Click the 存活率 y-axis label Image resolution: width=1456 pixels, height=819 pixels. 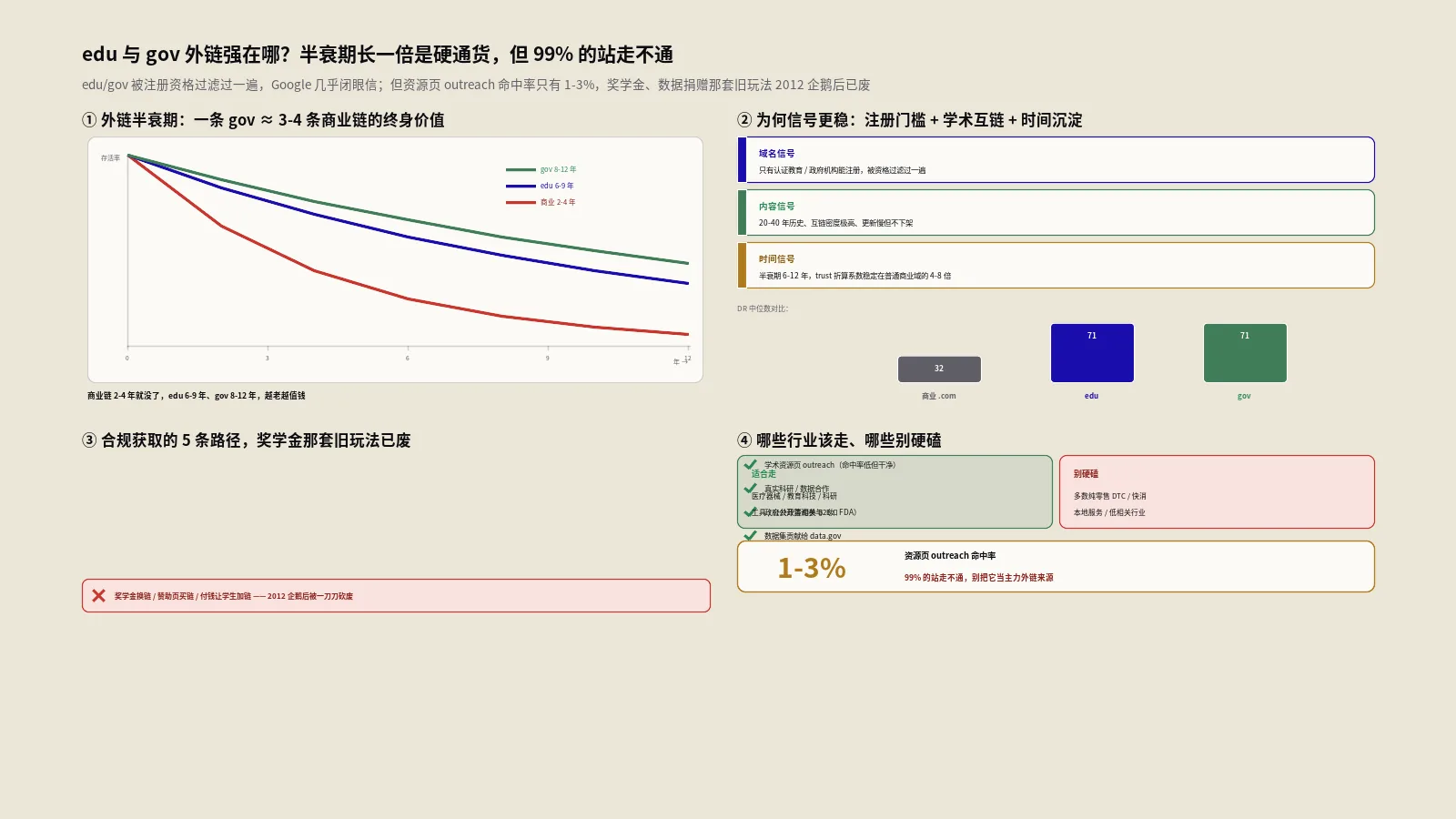click(x=110, y=158)
